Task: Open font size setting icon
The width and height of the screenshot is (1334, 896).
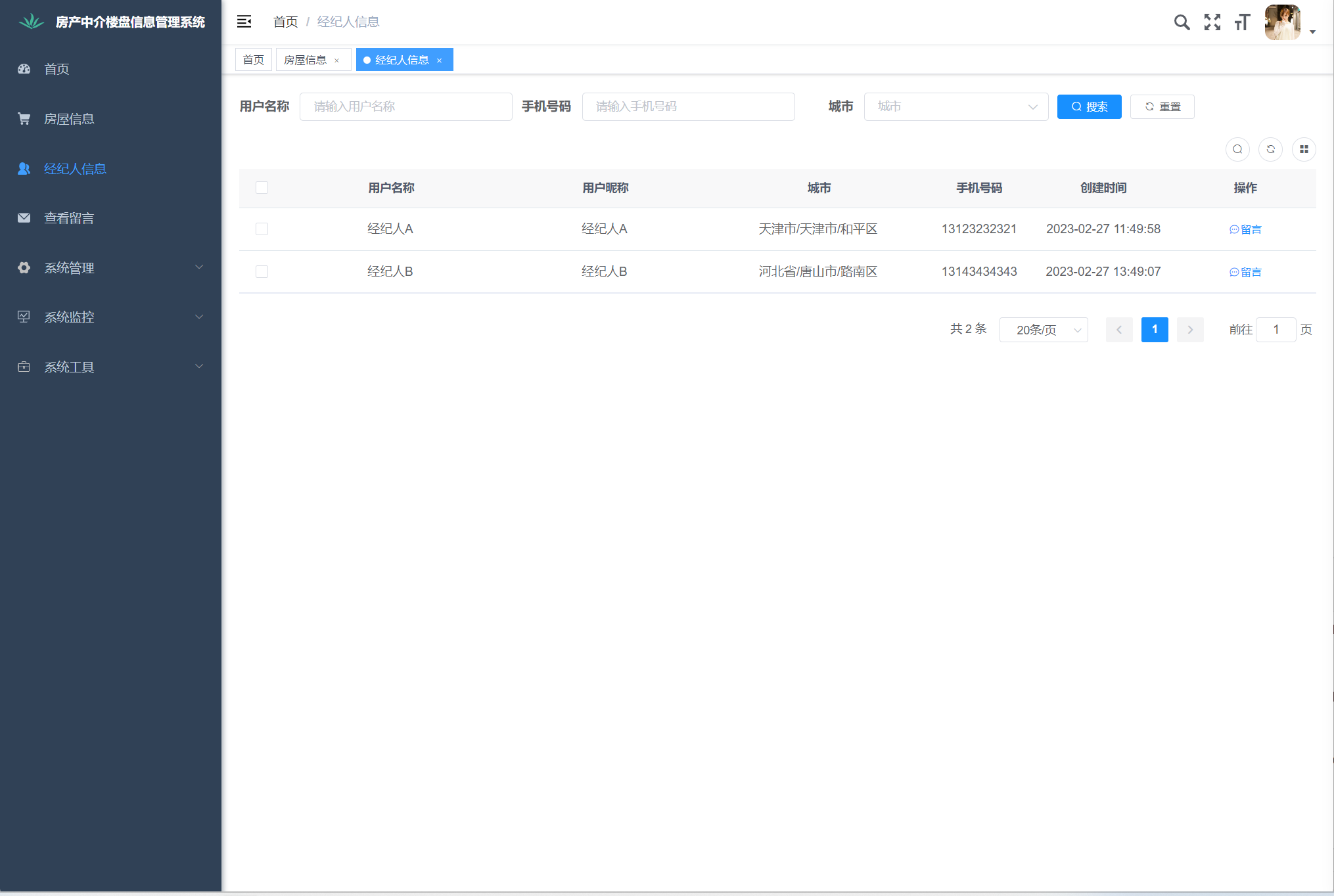Action: click(x=1241, y=22)
